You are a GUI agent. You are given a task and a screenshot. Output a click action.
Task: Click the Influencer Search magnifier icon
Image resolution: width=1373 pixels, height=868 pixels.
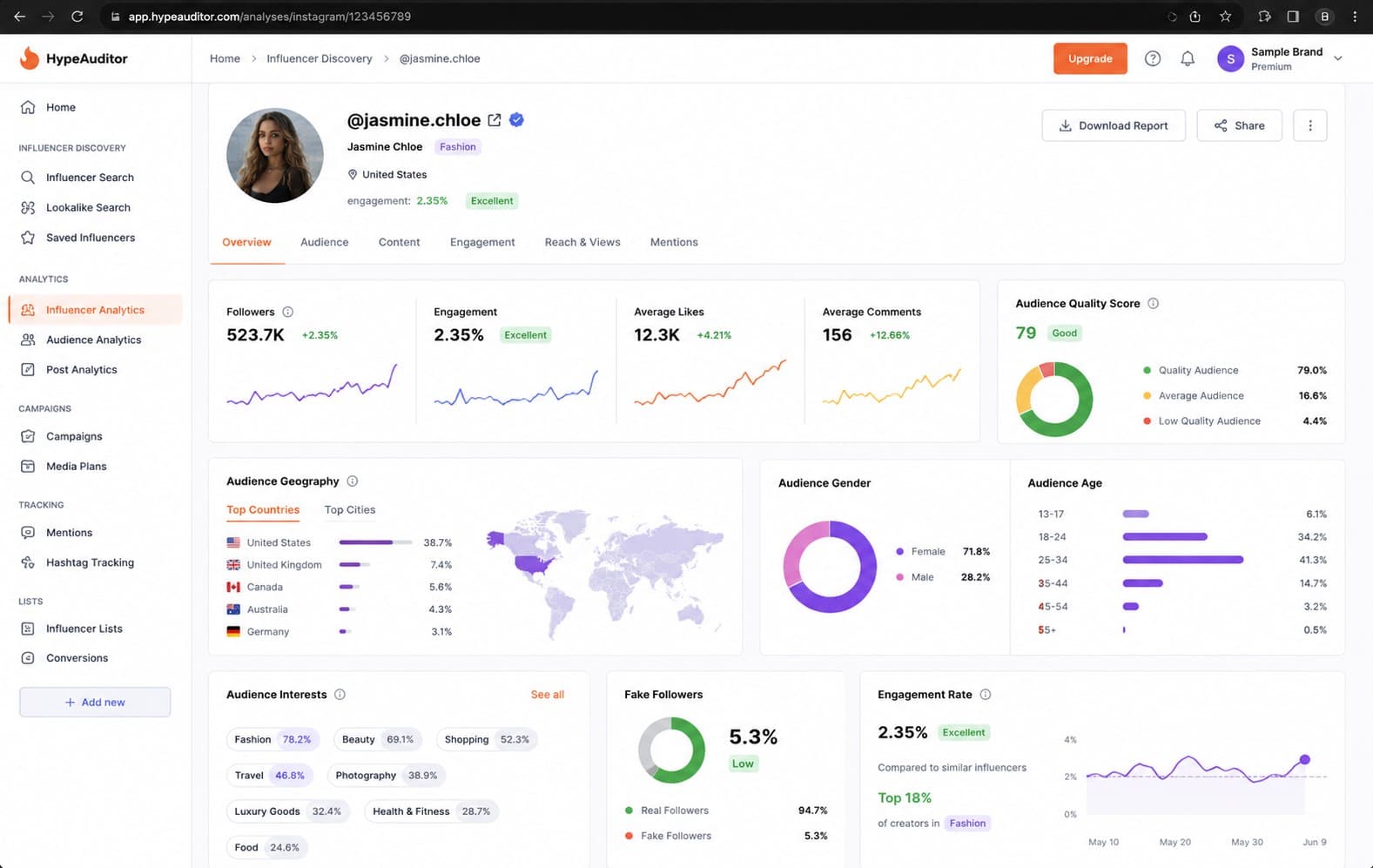pos(28,177)
